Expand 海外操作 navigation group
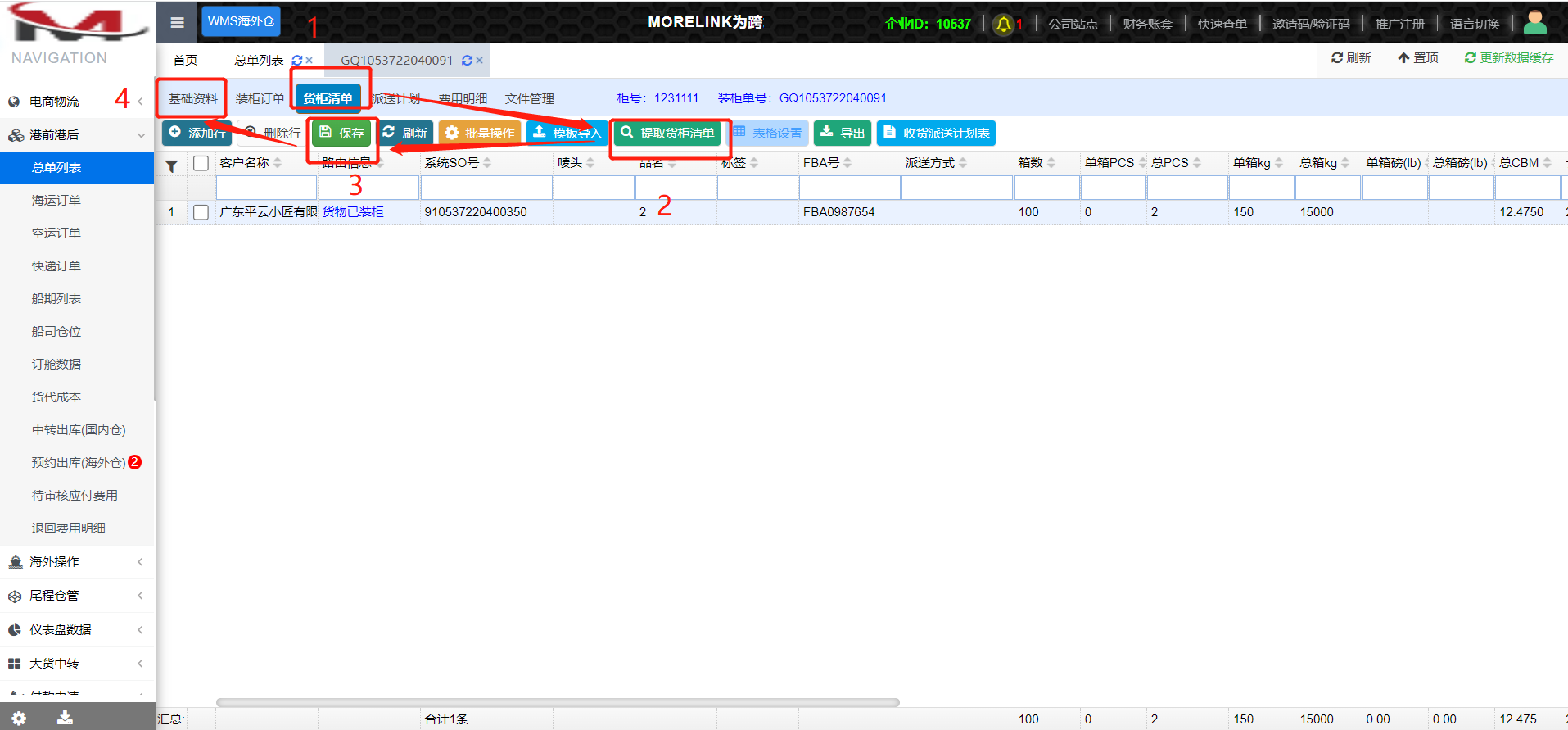The width and height of the screenshot is (1568, 730). click(x=77, y=562)
